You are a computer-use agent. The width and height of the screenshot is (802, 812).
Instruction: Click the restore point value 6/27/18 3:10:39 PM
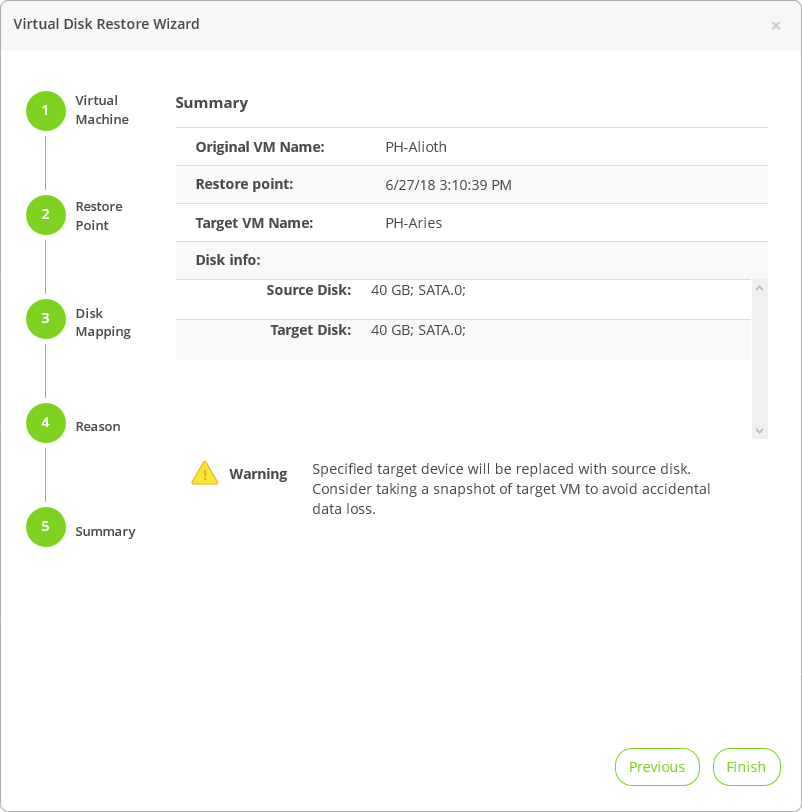coord(448,185)
